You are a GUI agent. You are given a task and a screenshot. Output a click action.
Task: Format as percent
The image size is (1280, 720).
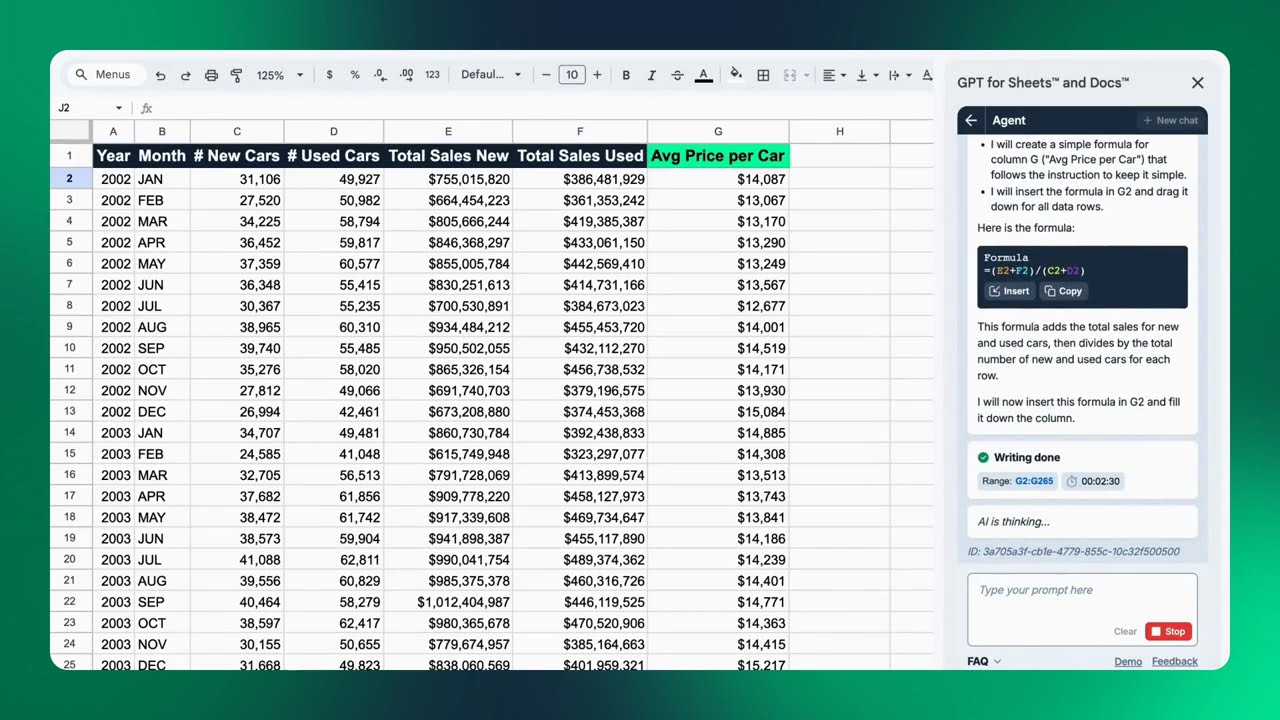(355, 75)
